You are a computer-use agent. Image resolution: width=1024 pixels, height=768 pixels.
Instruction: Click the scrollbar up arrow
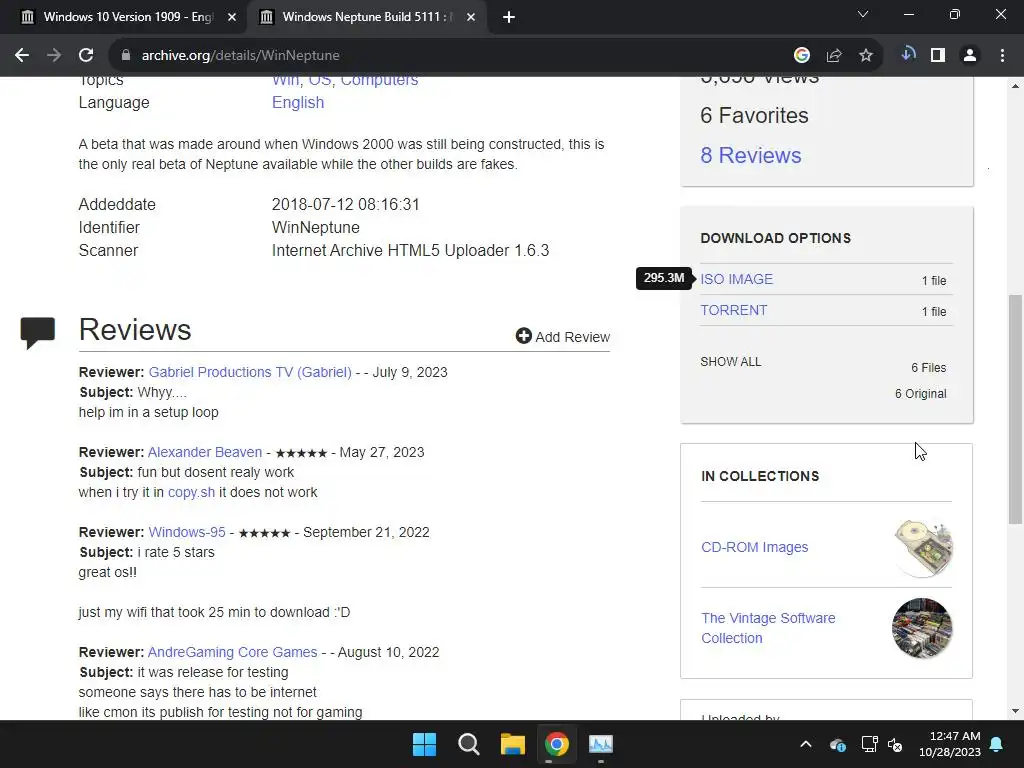click(x=1015, y=86)
